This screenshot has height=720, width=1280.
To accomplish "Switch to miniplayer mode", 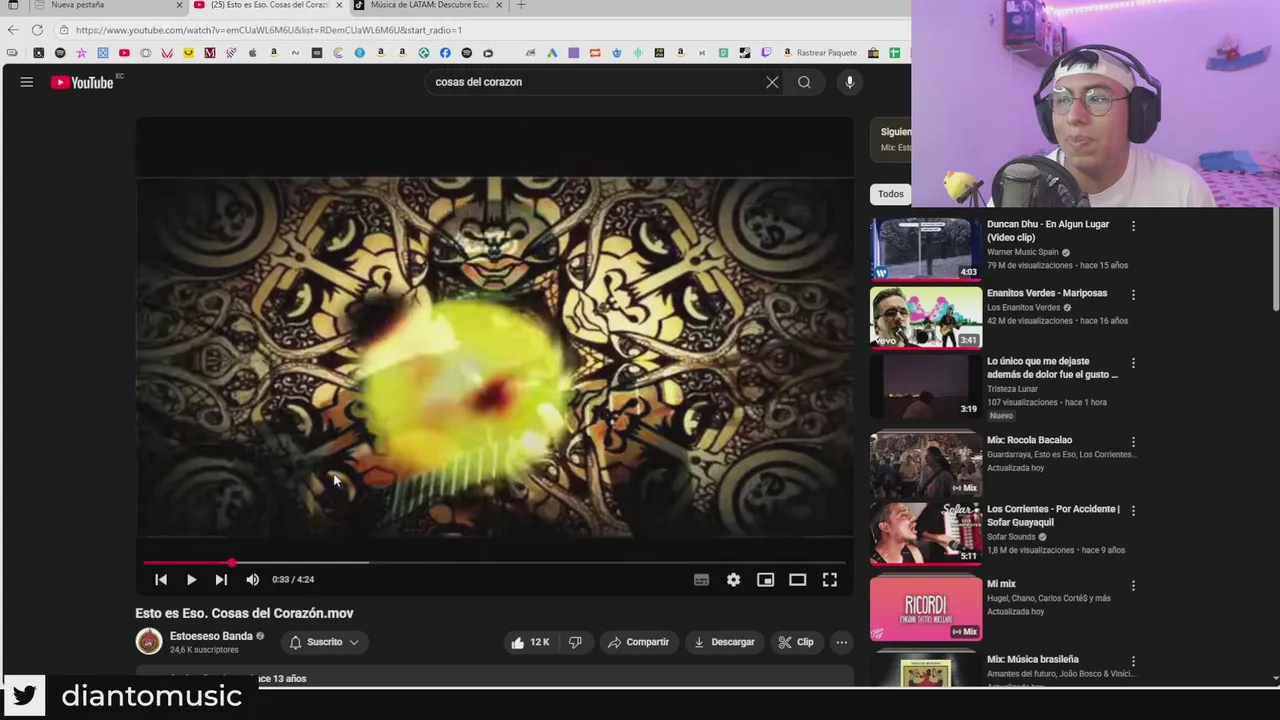I will click(765, 579).
